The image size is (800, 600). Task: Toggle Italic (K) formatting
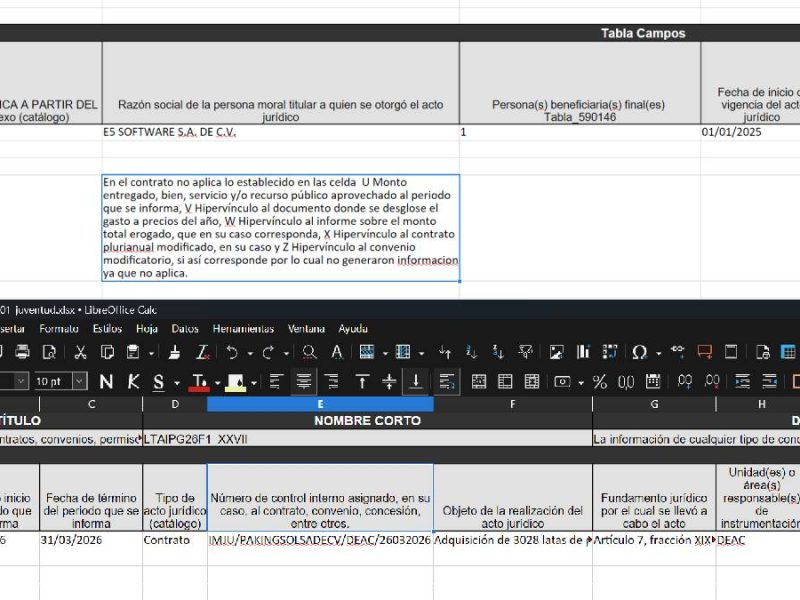(x=133, y=382)
